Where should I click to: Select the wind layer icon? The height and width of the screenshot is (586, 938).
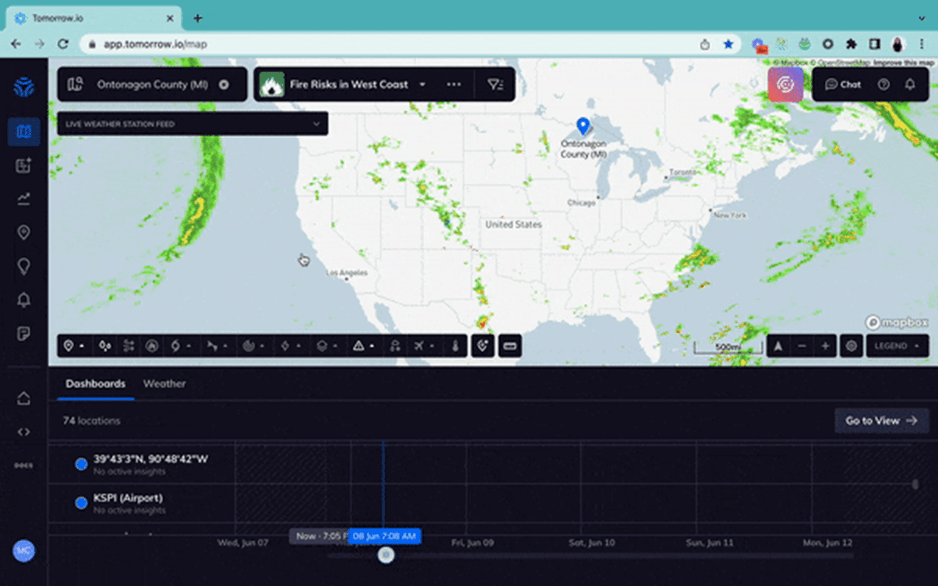[211, 345]
